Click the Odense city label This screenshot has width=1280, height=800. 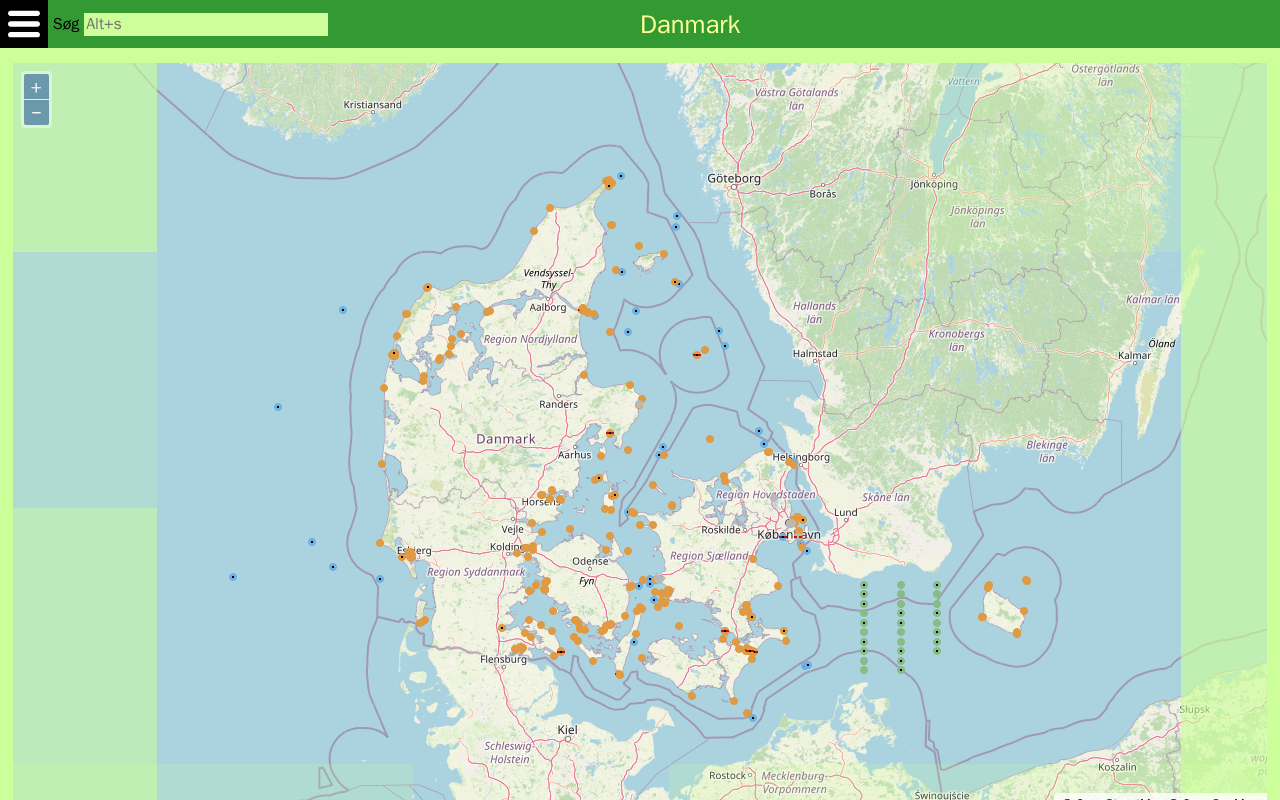tap(590, 561)
